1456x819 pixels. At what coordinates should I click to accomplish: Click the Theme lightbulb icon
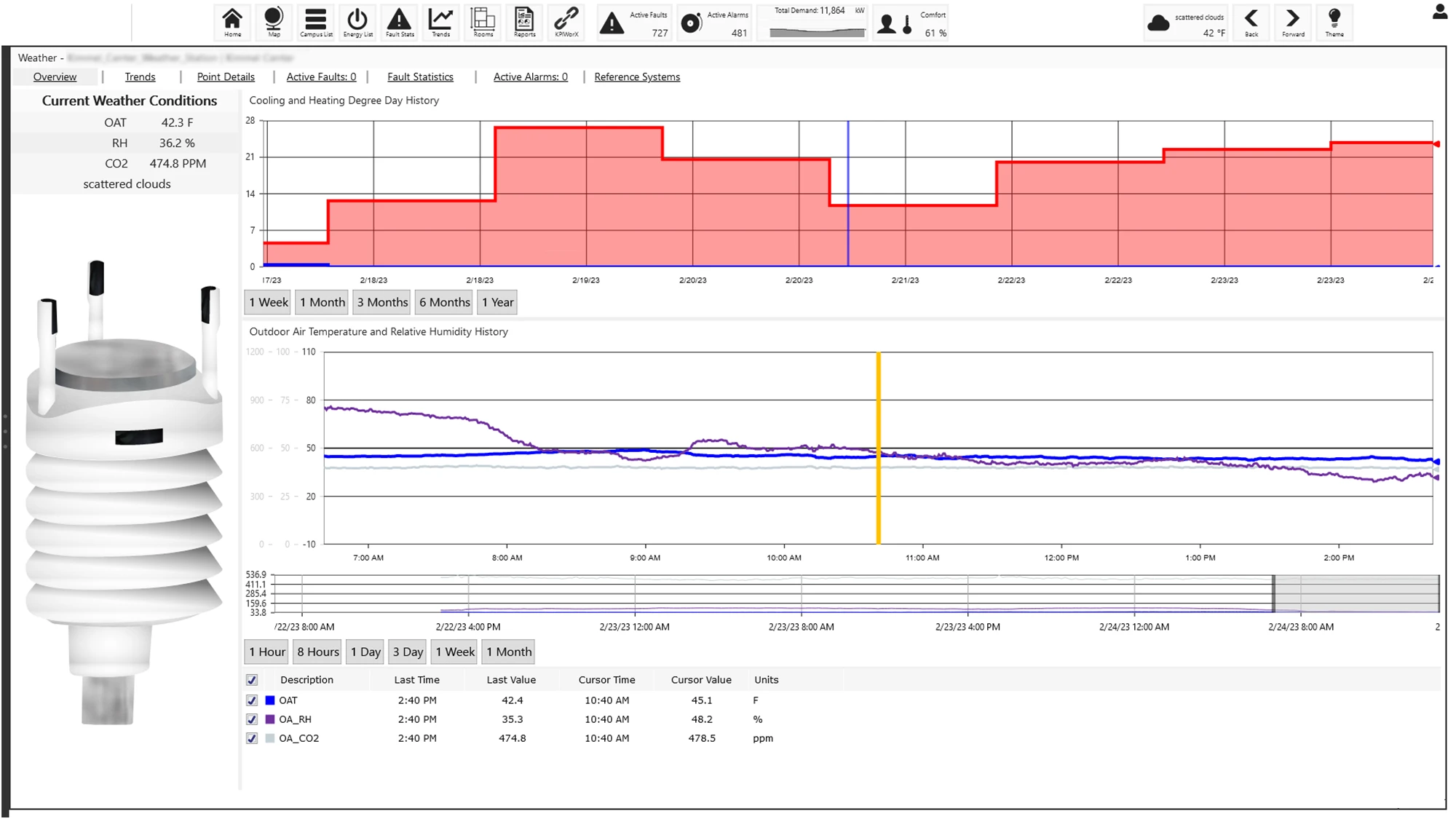click(1334, 22)
